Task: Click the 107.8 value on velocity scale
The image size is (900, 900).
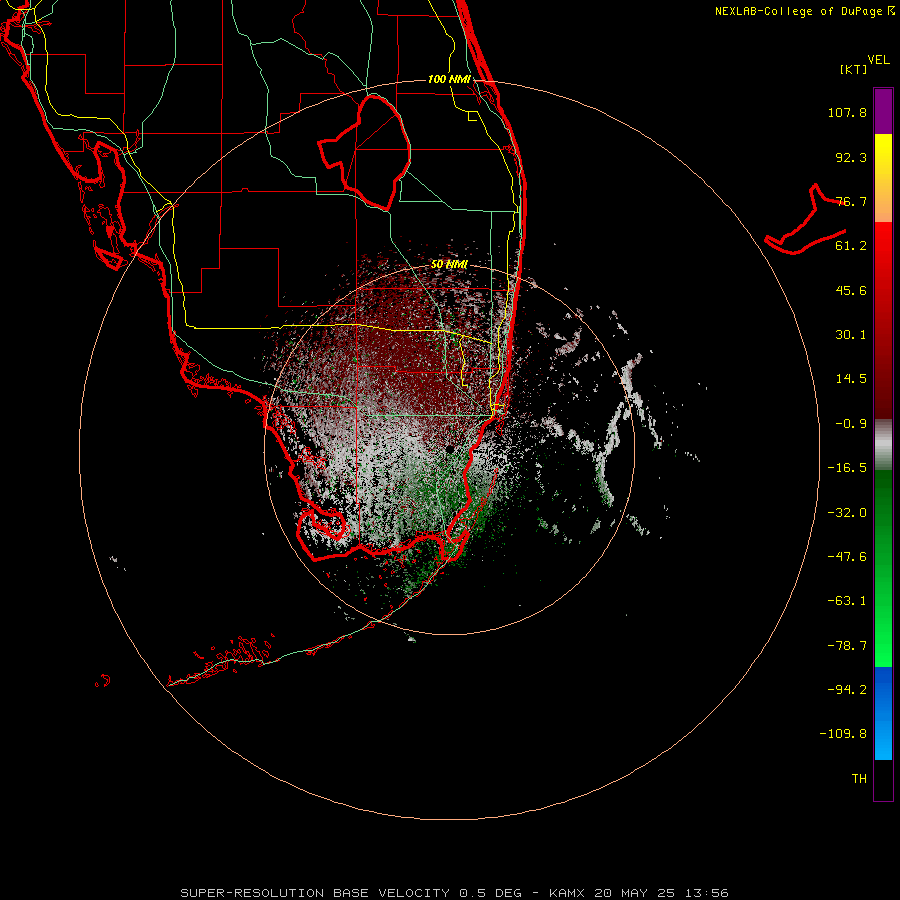Action: pyautogui.click(x=847, y=112)
